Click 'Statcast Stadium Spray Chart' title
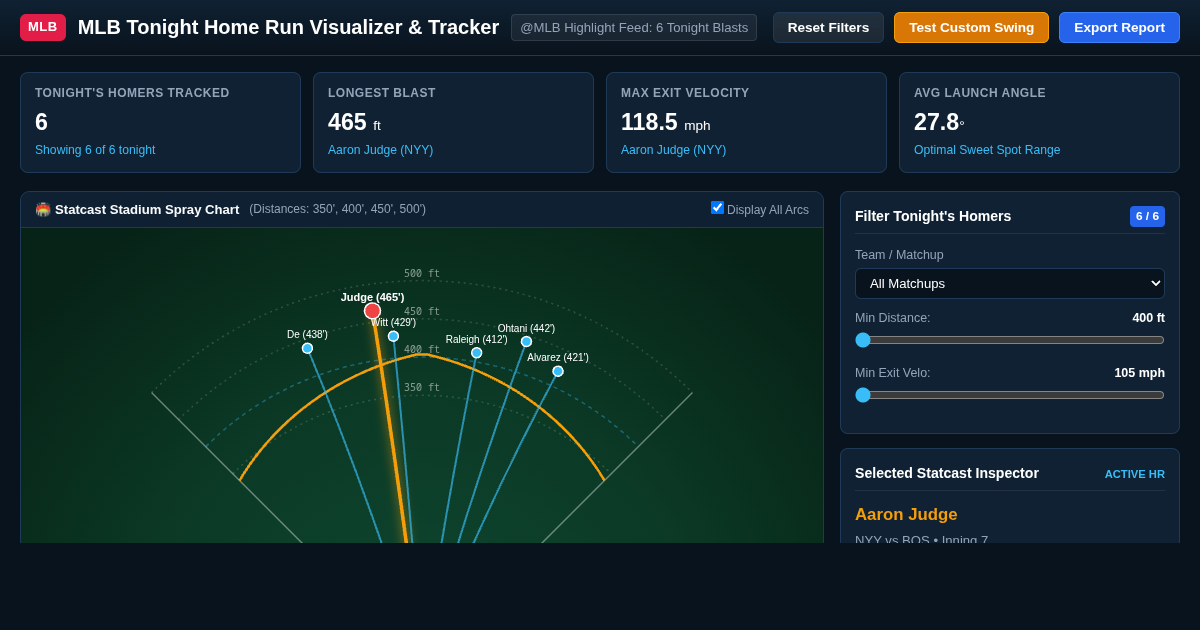The image size is (1200, 630). point(147,210)
